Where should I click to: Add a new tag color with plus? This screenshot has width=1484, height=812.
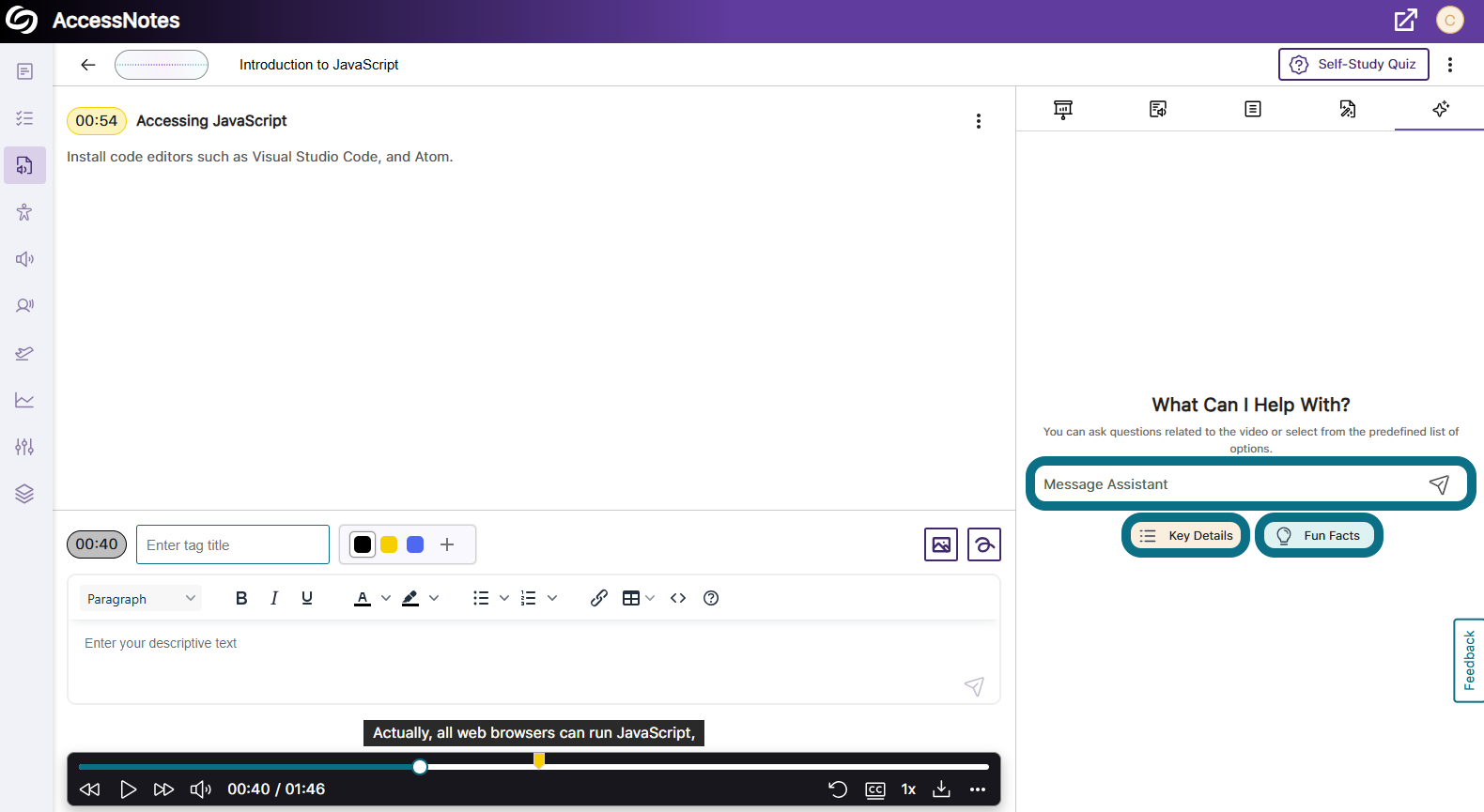(x=447, y=544)
